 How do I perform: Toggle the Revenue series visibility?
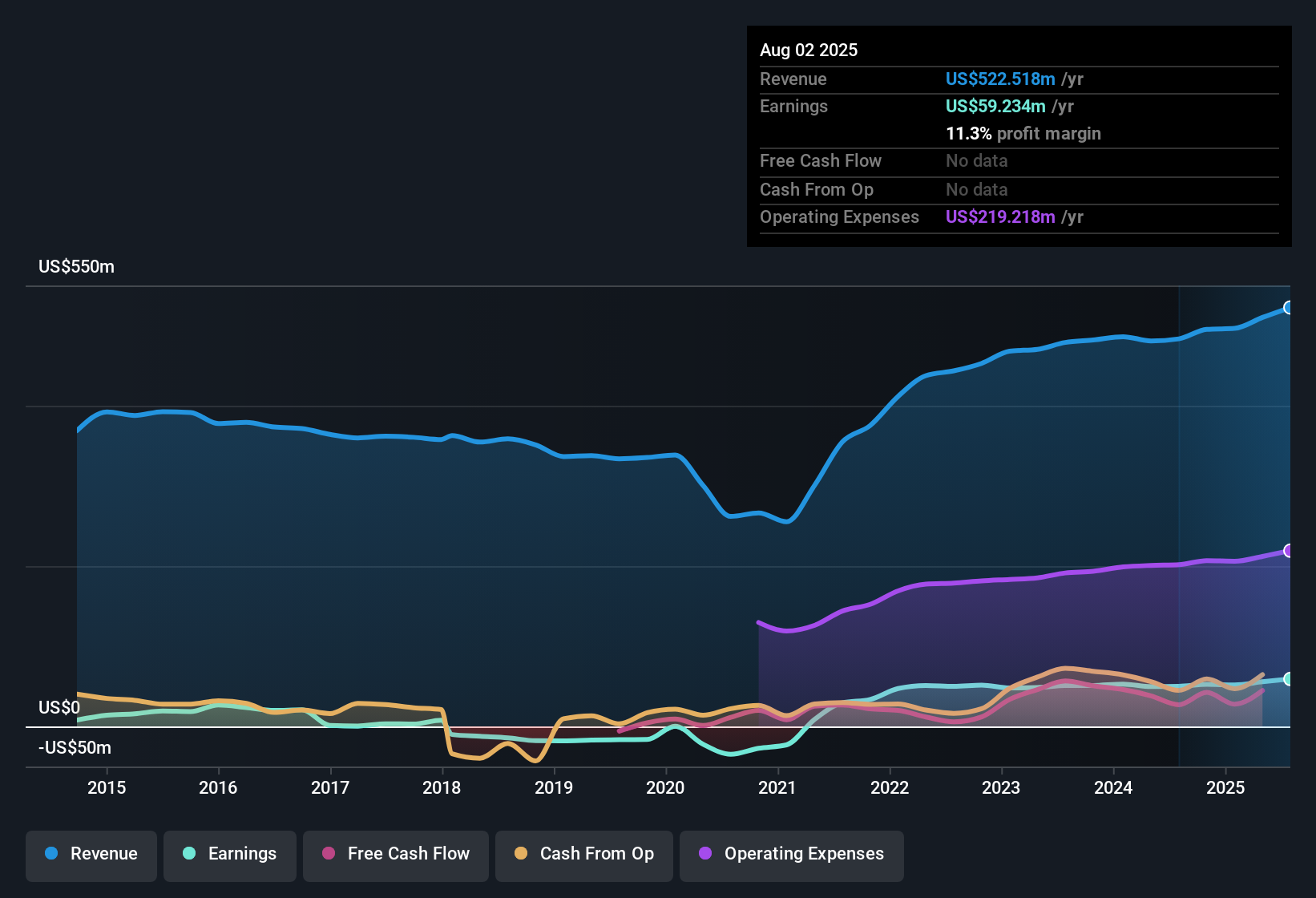click(91, 854)
